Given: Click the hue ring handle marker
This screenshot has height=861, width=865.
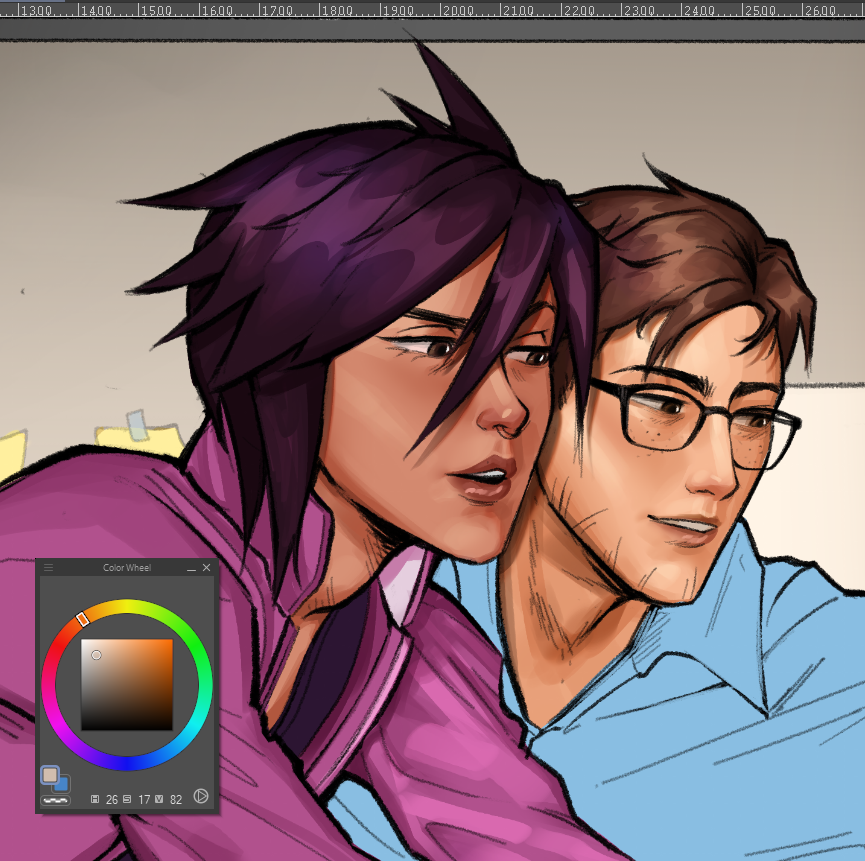Looking at the screenshot, I should [83, 619].
